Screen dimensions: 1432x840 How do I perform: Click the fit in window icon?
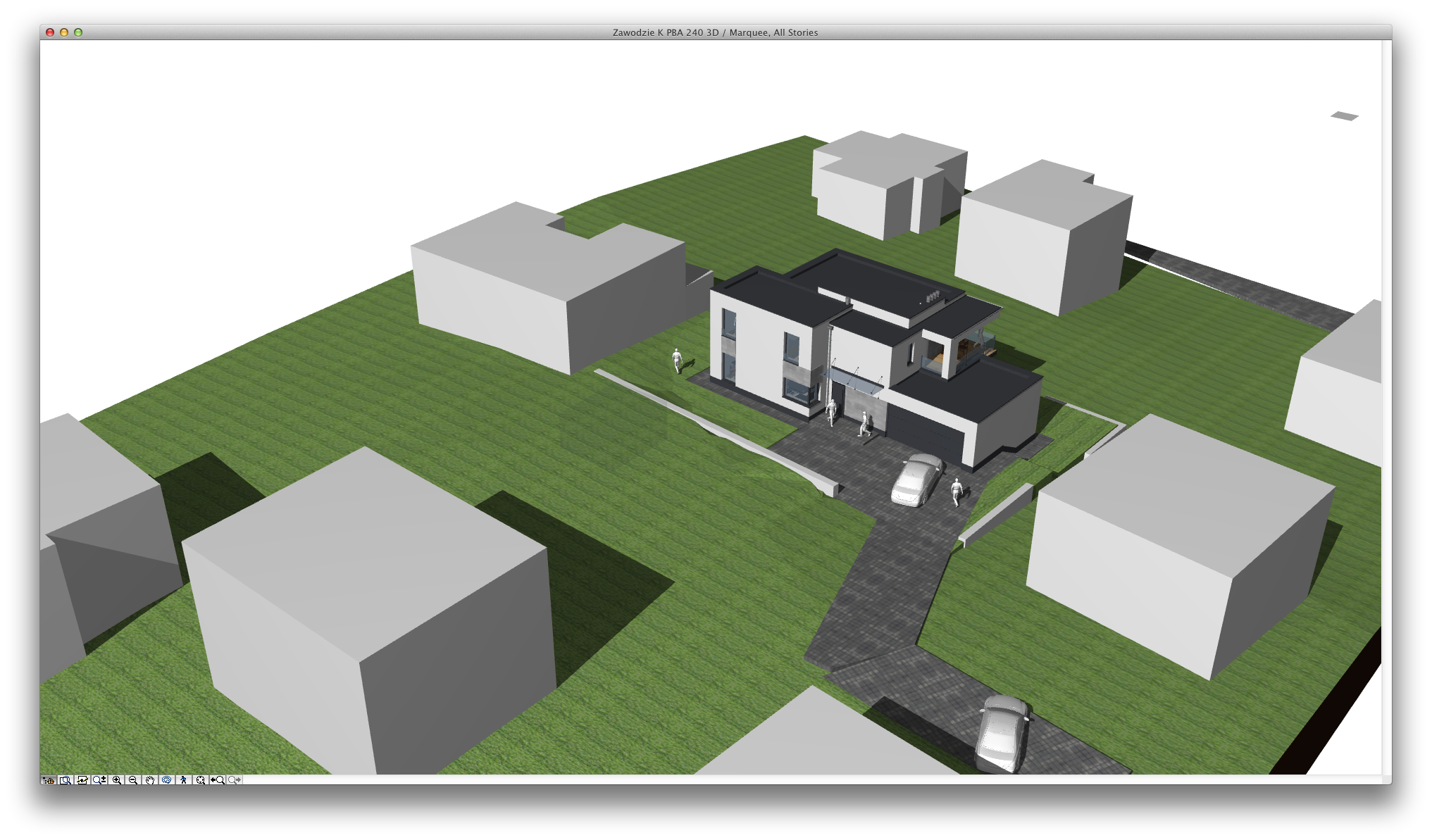pyautogui.click(x=200, y=780)
